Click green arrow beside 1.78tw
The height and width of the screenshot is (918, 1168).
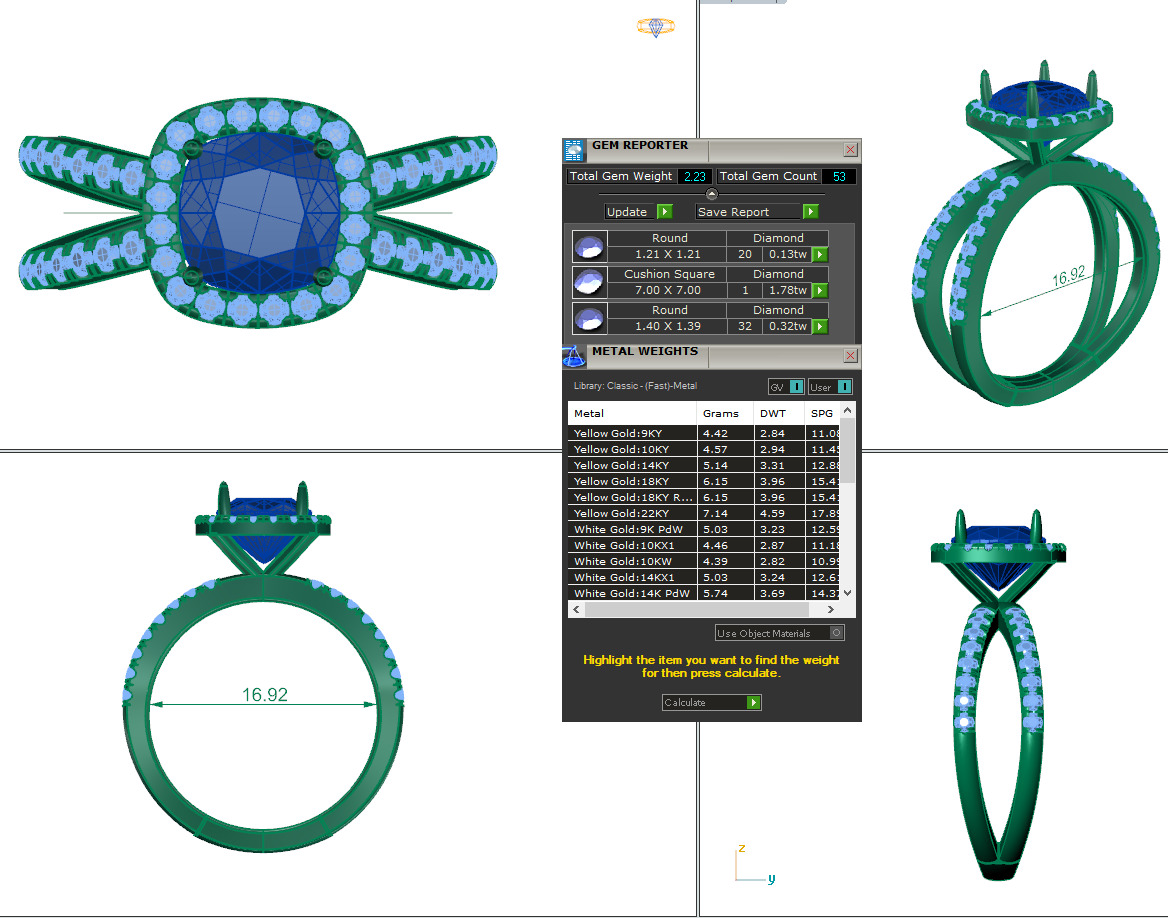point(820,290)
